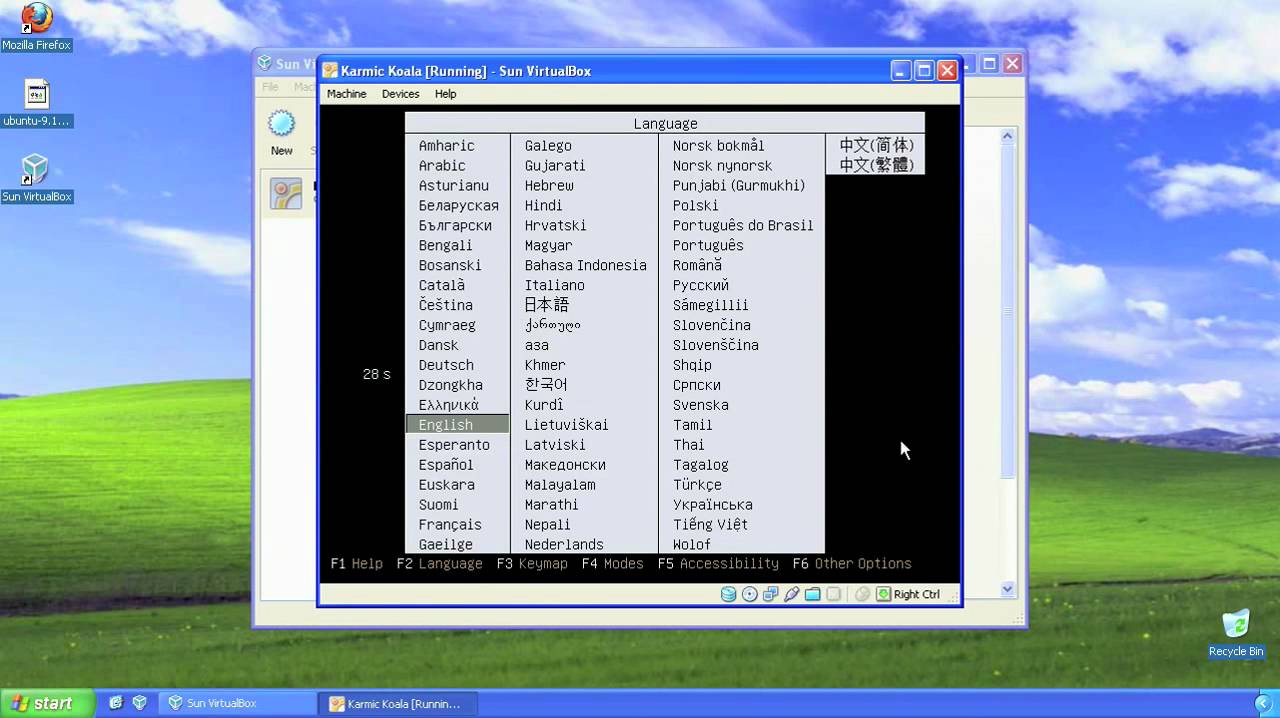Click F1 Help option

(357, 564)
